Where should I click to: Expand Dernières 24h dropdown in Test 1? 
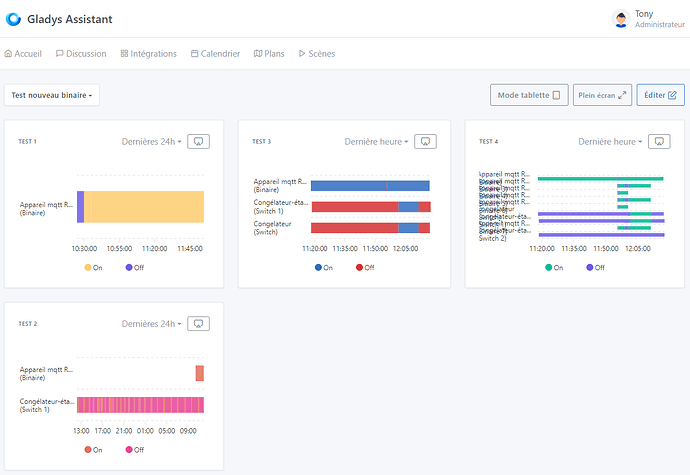click(152, 142)
